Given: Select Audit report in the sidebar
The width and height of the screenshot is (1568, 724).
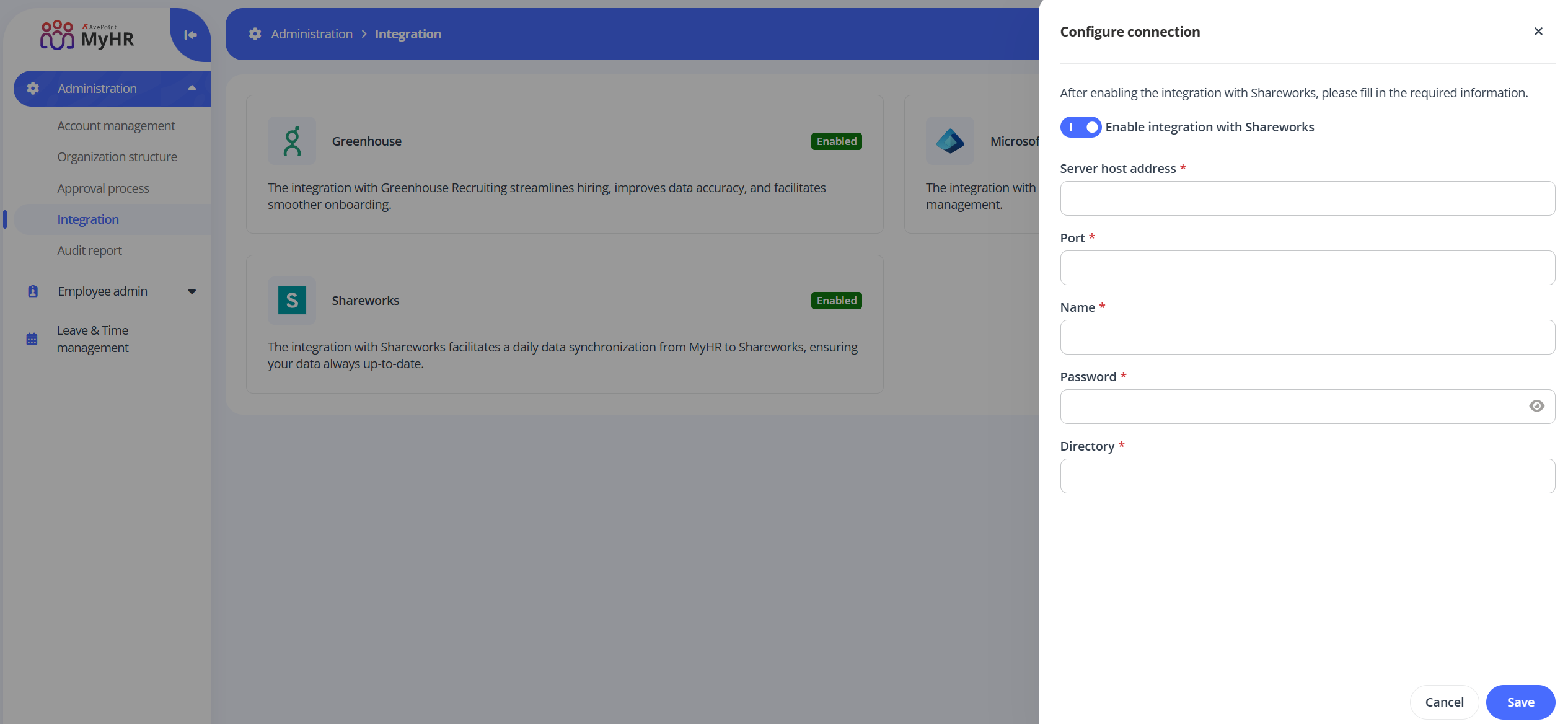Looking at the screenshot, I should coord(89,250).
